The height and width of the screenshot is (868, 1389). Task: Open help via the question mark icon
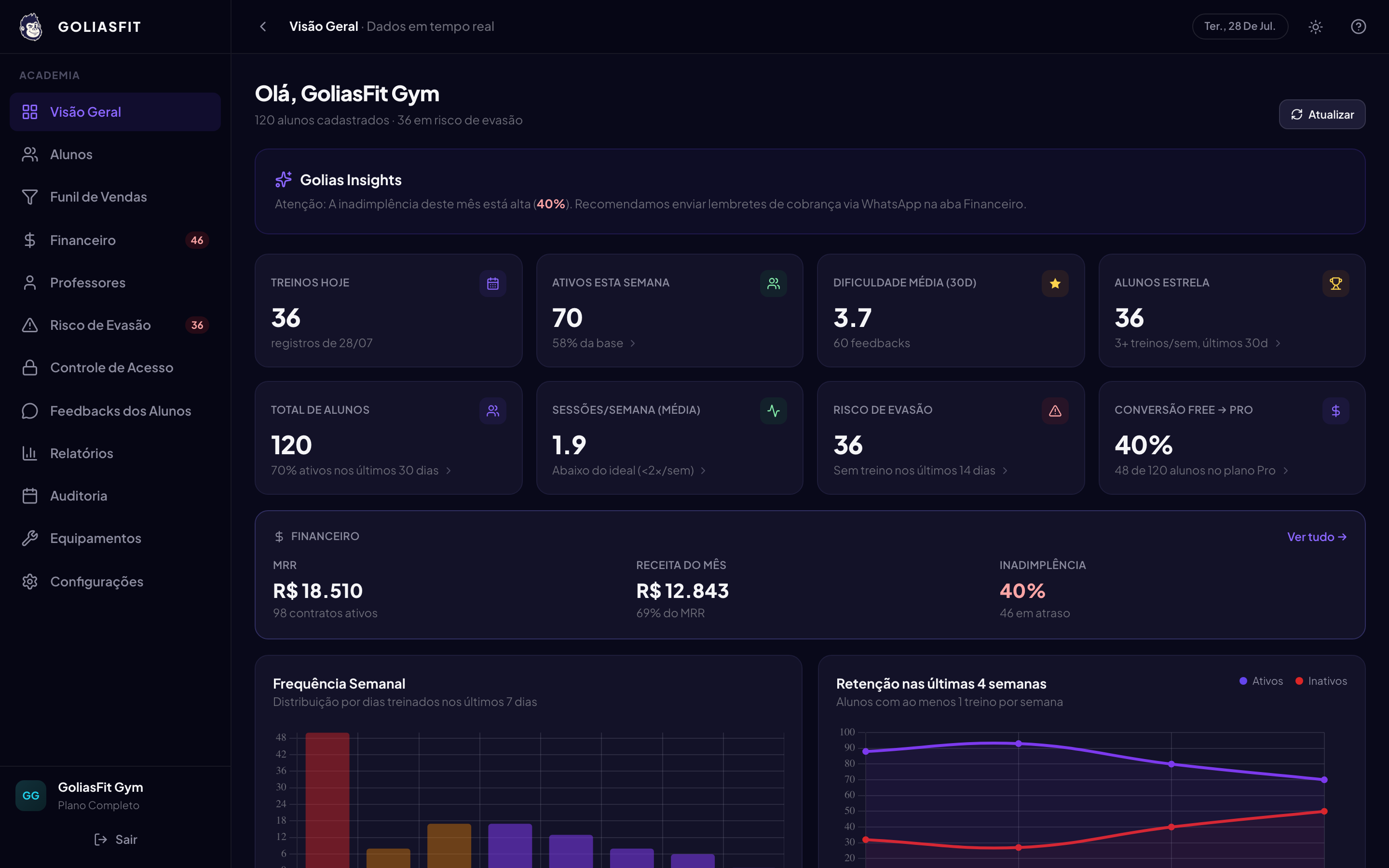pyautogui.click(x=1358, y=27)
